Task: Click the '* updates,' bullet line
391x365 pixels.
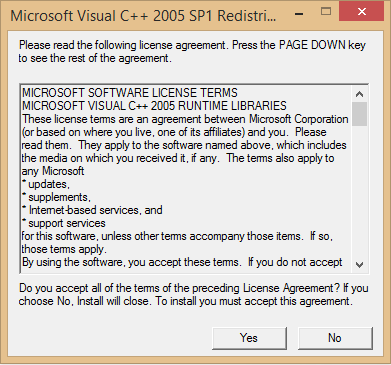Action: 46,184
